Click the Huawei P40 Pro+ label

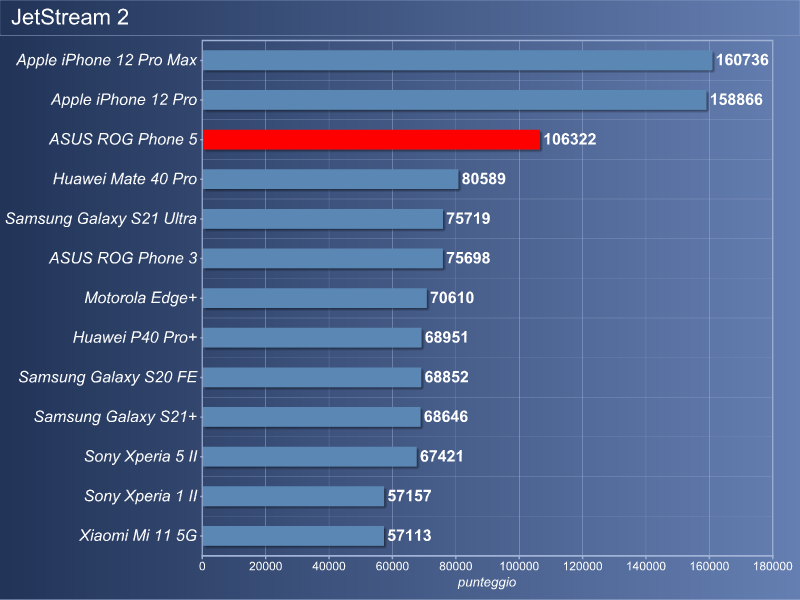point(135,337)
